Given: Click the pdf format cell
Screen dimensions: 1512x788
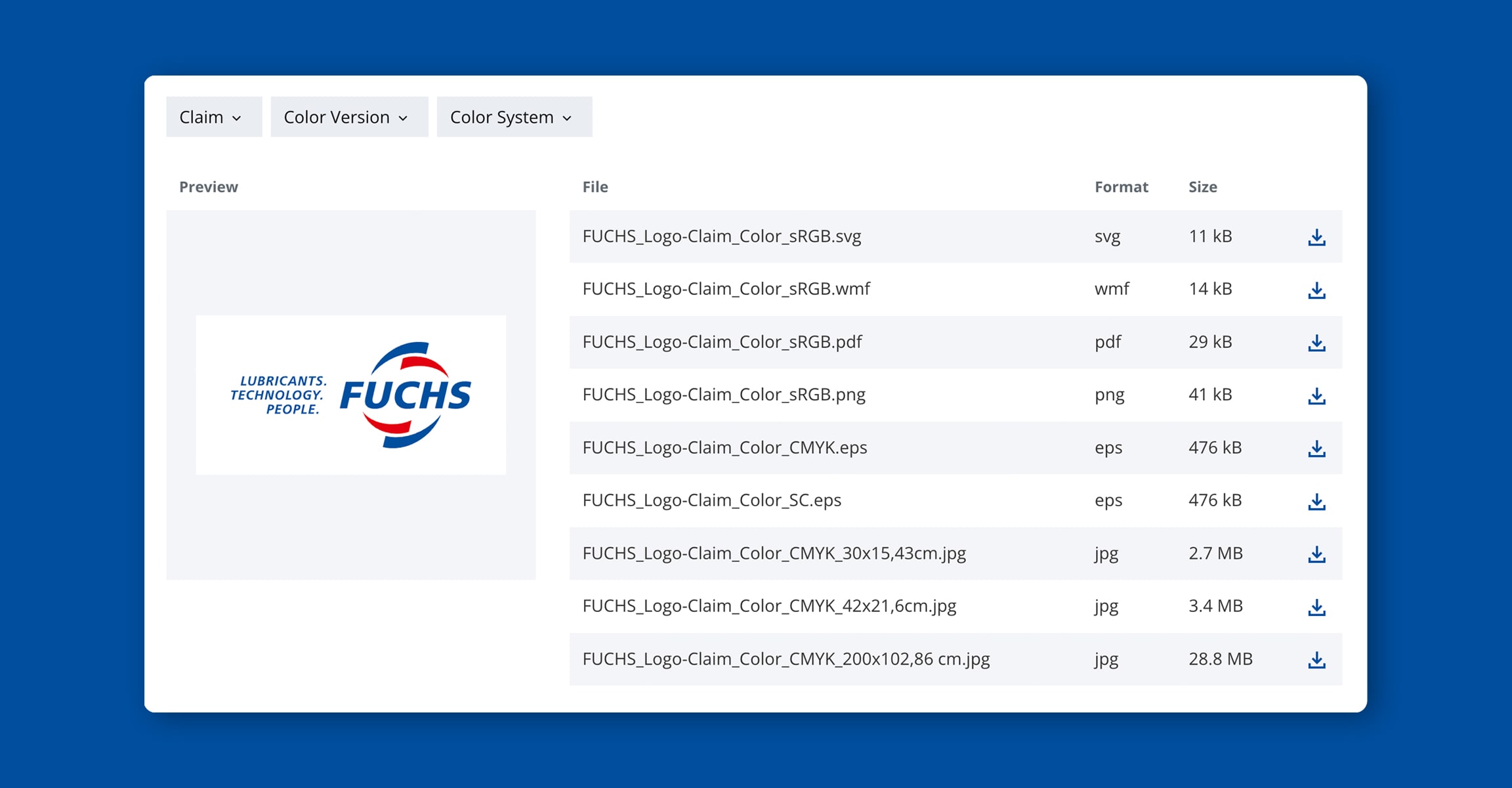Looking at the screenshot, I should click(1108, 342).
